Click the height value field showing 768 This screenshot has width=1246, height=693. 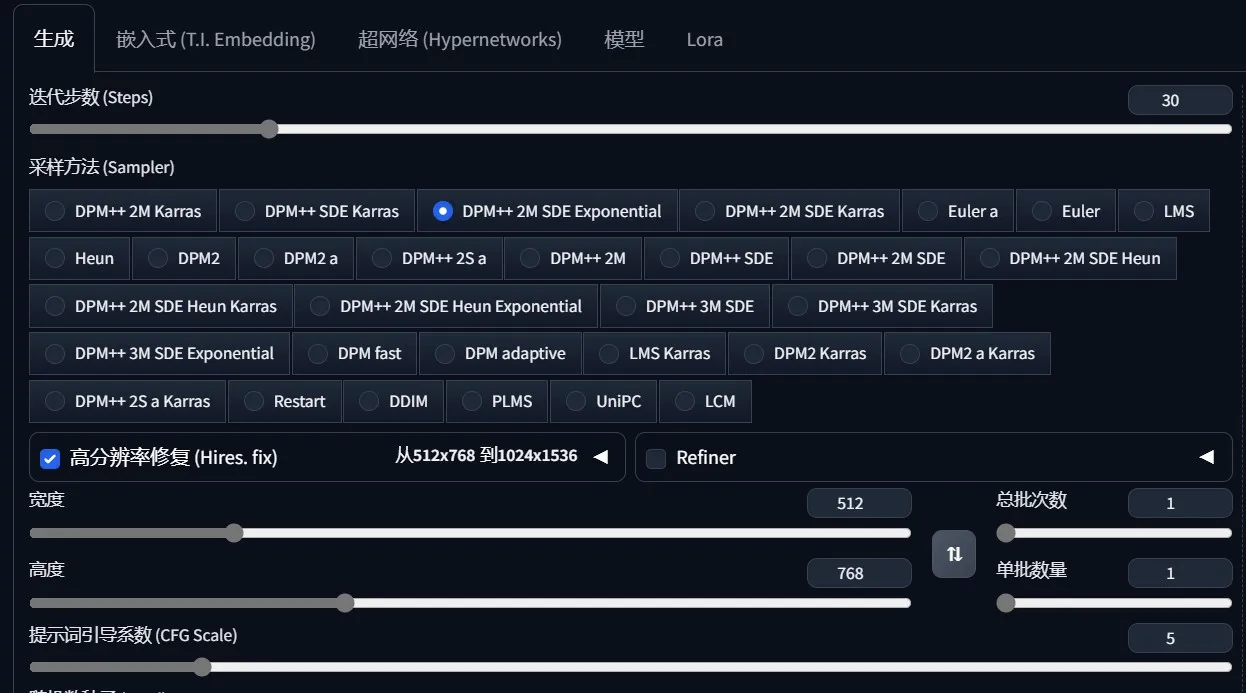(x=858, y=573)
